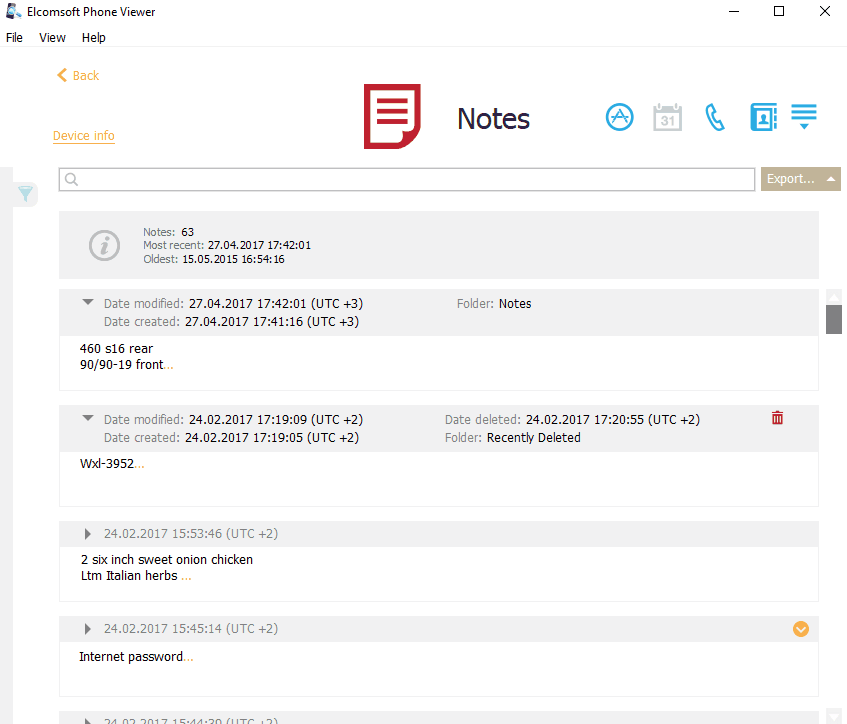847x724 pixels.
Task: Click the red trash icon on deleted note
Action: coord(778,418)
